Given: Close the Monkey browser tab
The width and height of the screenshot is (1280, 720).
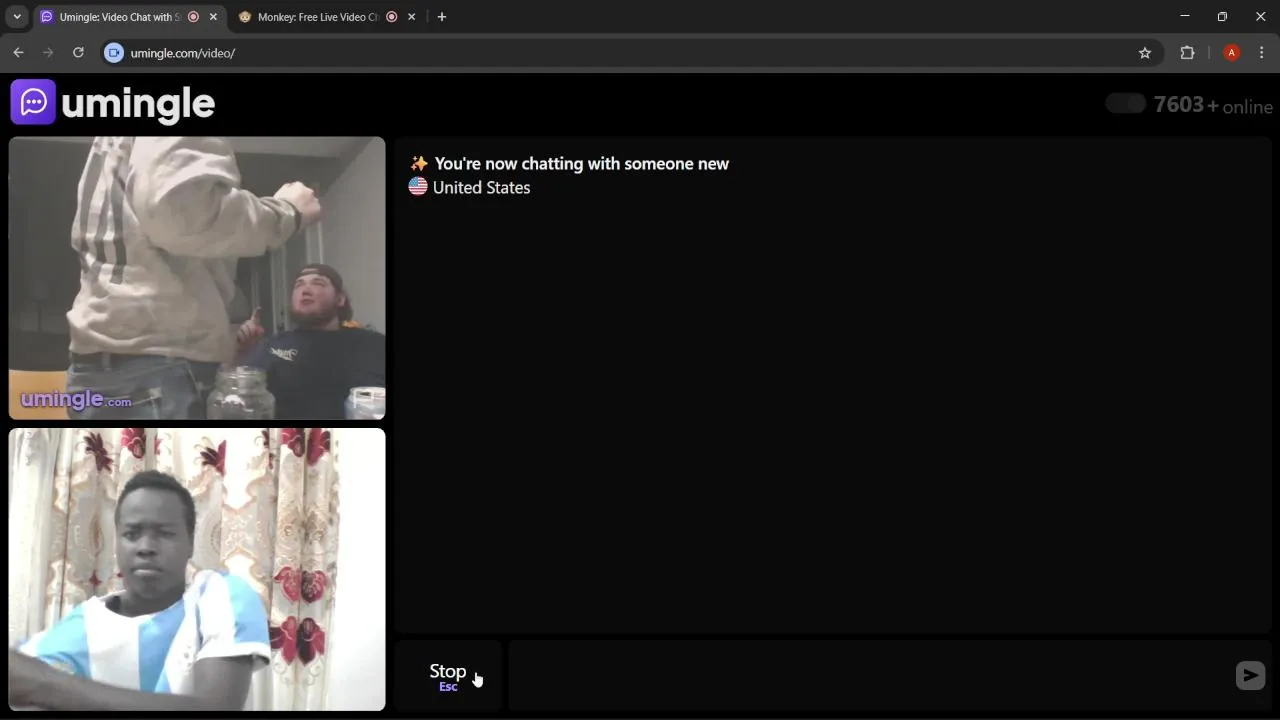Looking at the screenshot, I should point(411,17).
